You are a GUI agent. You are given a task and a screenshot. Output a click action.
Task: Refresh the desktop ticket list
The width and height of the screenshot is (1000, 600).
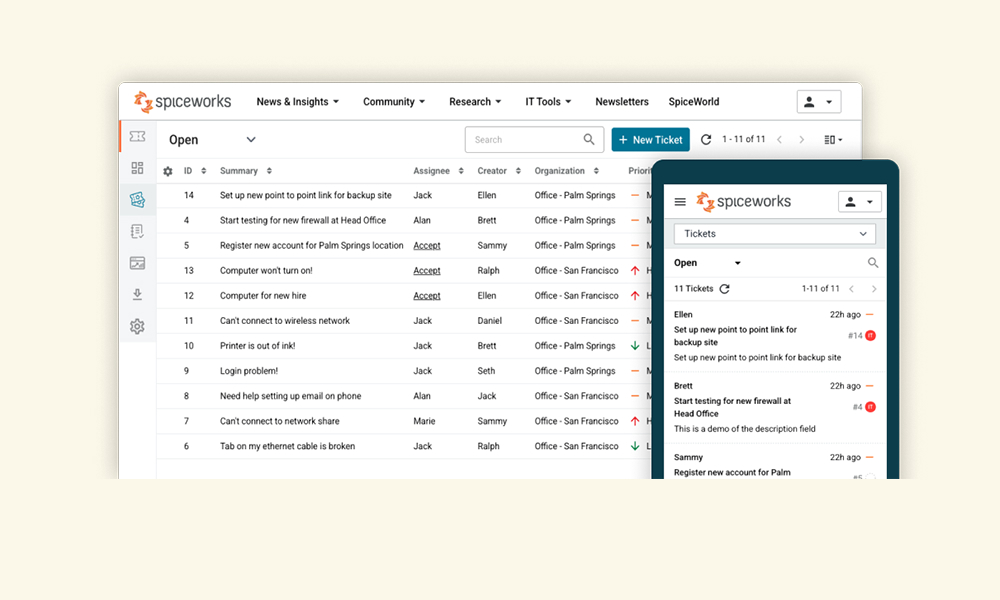click(705, 139)
